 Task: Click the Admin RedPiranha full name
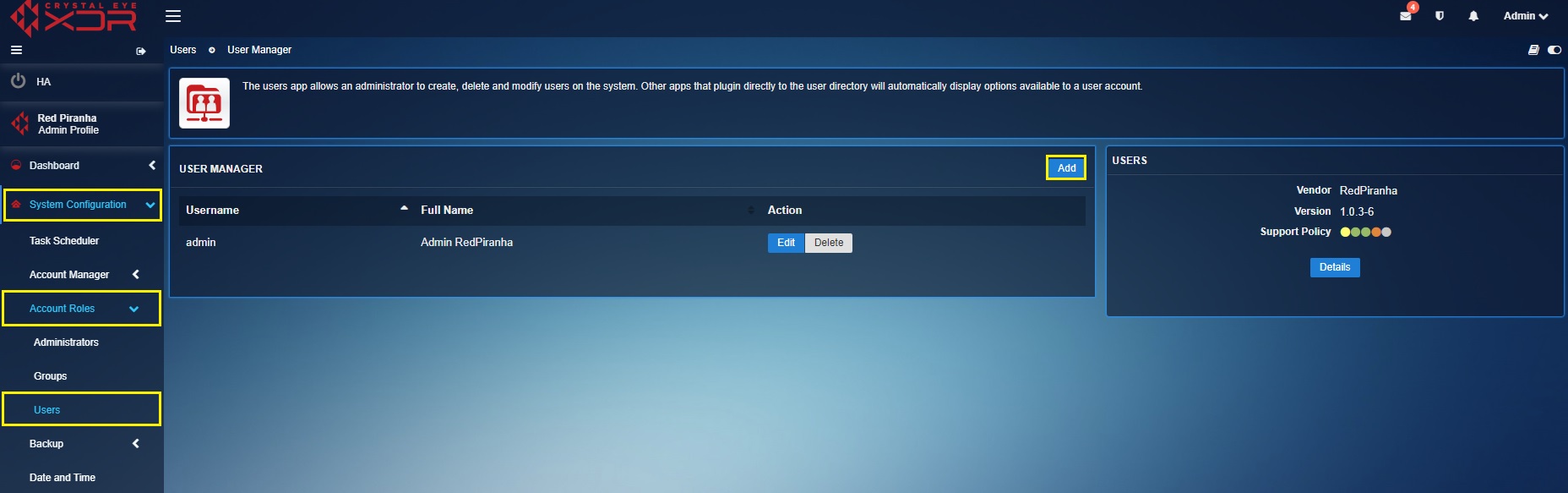click(466, 242)
